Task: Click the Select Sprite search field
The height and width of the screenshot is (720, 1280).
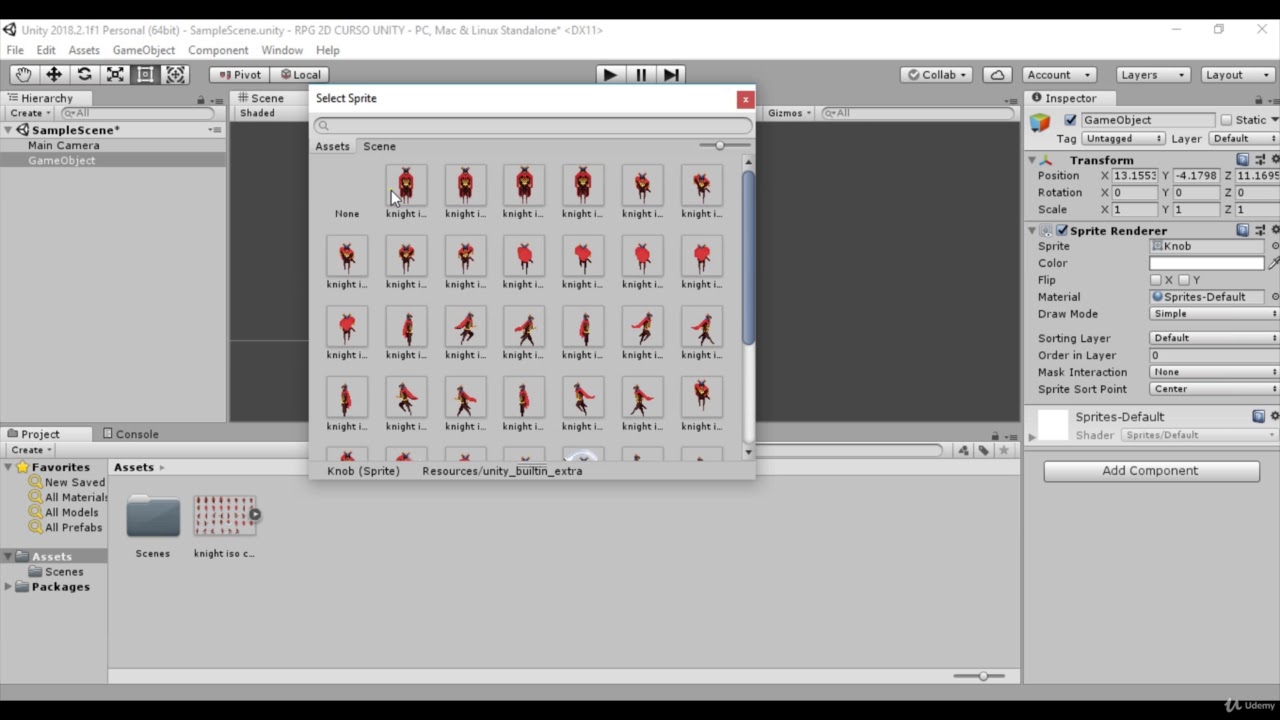Action: coord(532,125)
